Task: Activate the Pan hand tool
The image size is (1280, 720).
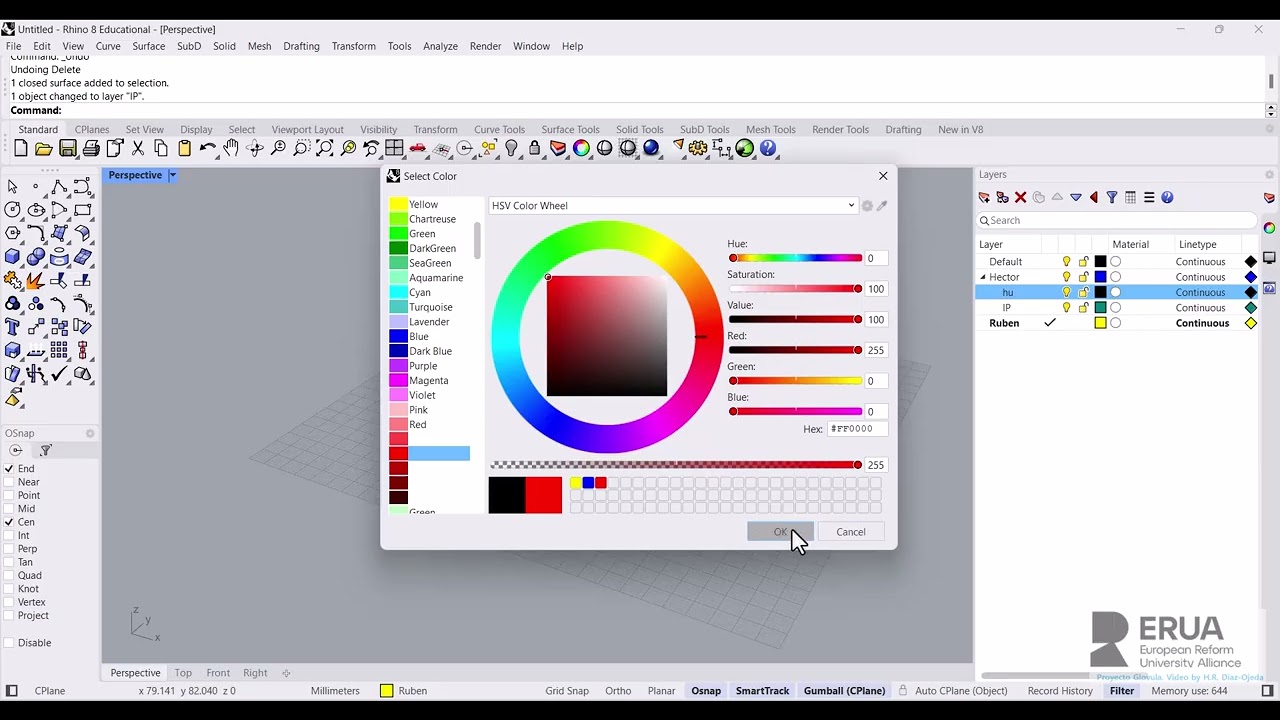Action: [231, 149]
